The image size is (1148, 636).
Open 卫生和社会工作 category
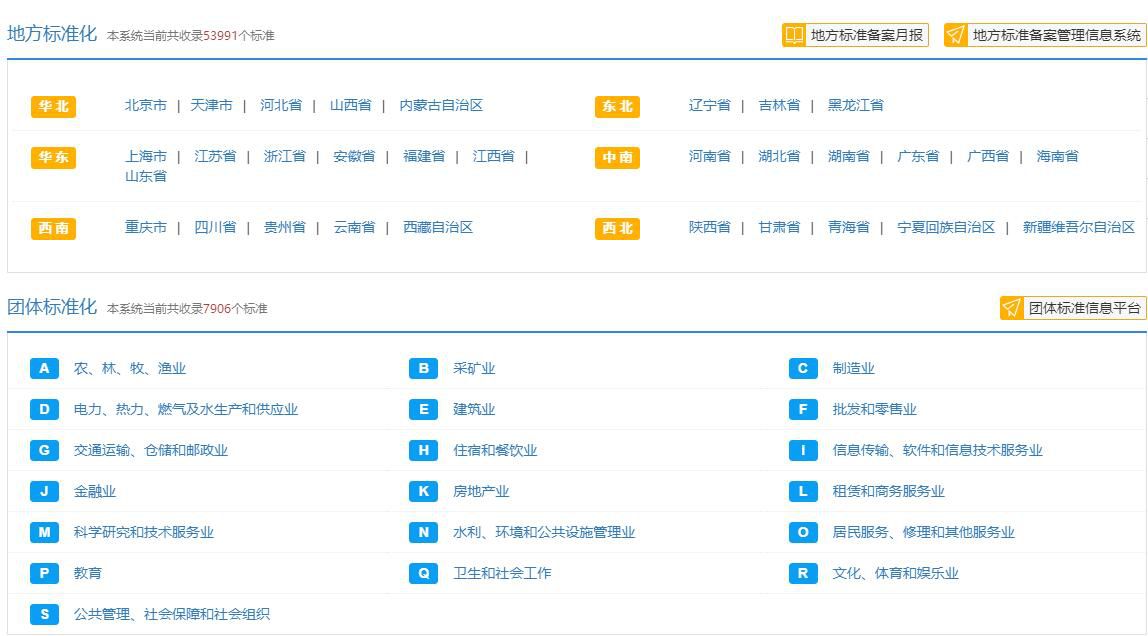(x=502, y=573)
